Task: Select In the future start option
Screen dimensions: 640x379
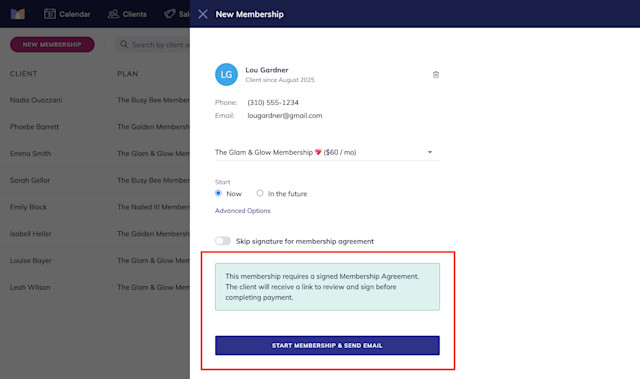Action: click(x=260, y=193)
